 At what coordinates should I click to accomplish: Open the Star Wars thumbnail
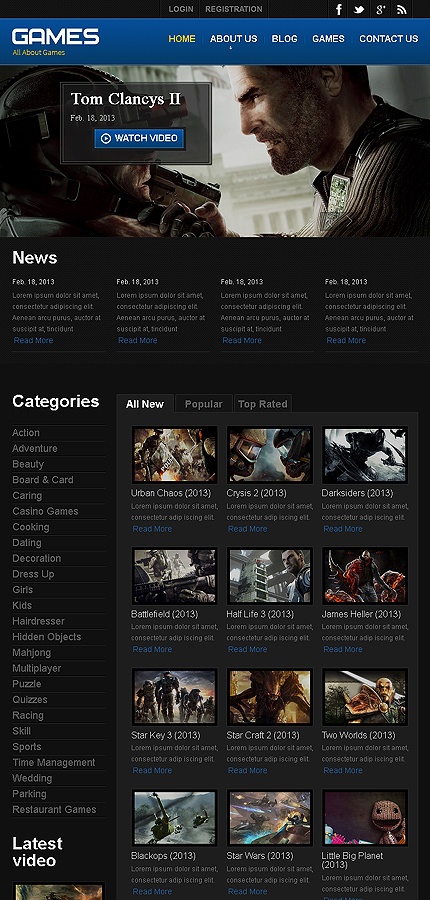click(270, 818)
